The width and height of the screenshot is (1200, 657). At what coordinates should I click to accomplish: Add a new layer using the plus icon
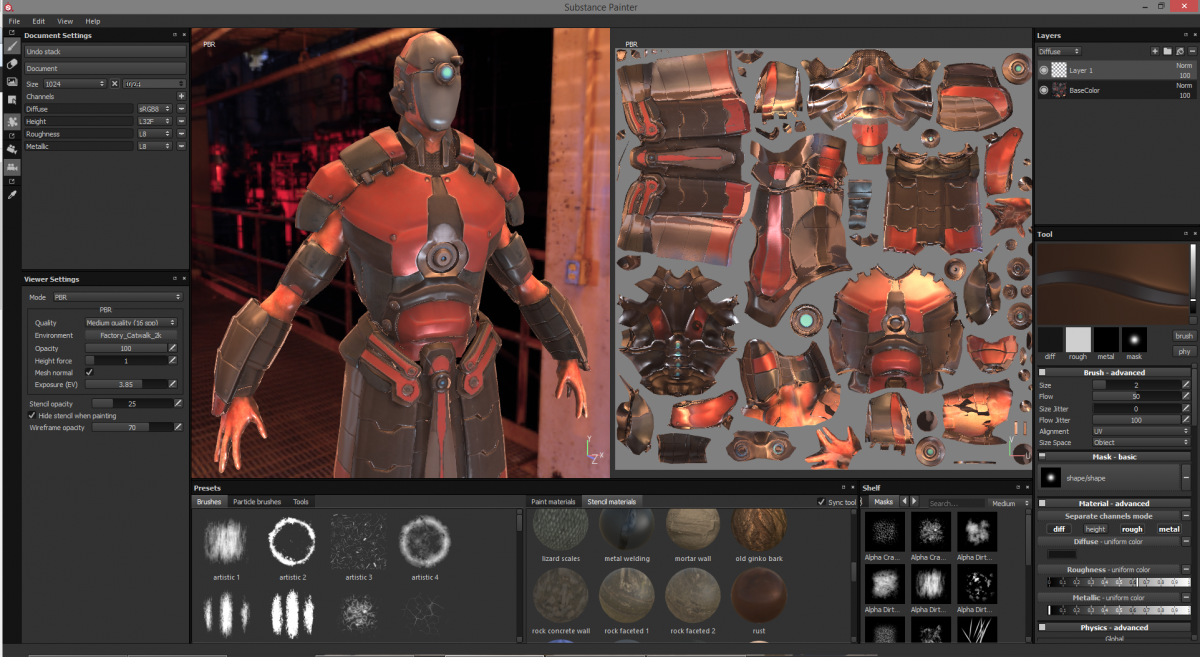point(1155,50)
